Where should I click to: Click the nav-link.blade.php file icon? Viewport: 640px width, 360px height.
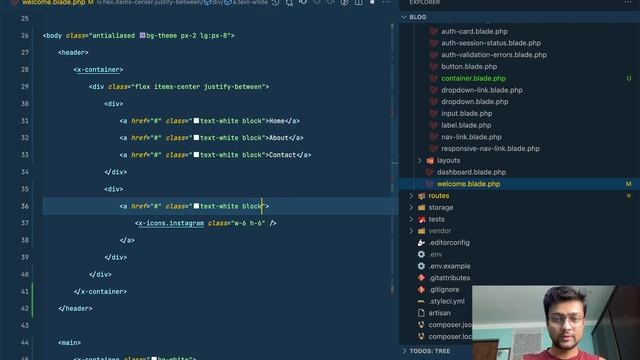[433, 137]
